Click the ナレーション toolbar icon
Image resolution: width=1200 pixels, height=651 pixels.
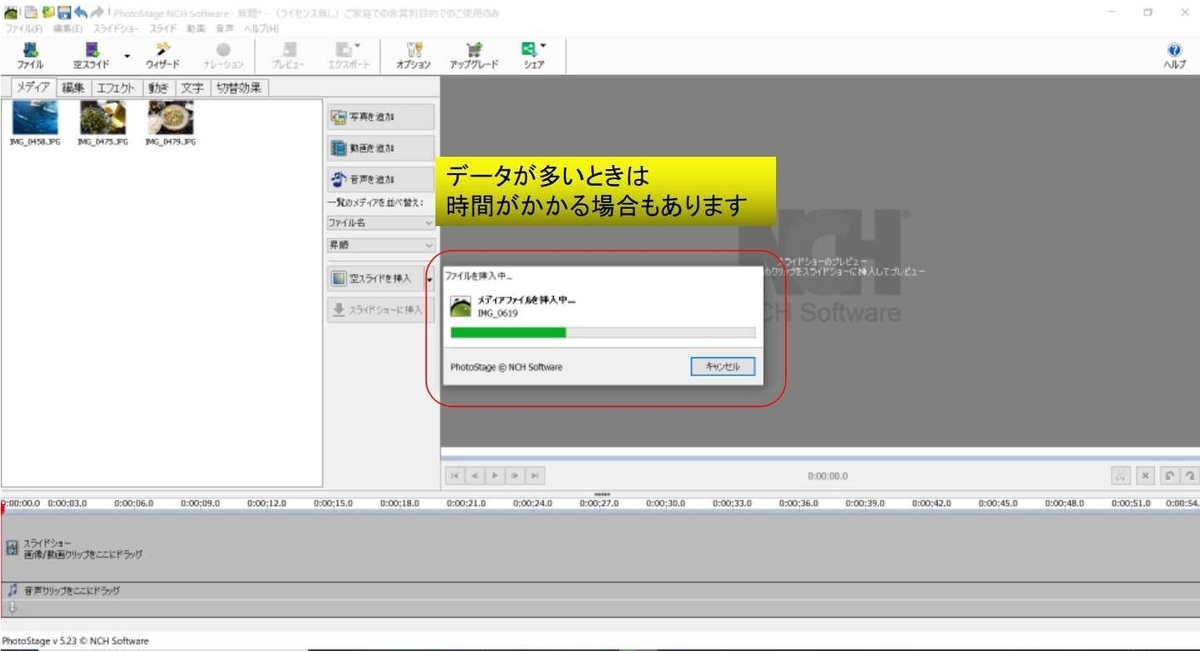pyautogui.click(x=223, y=56)
